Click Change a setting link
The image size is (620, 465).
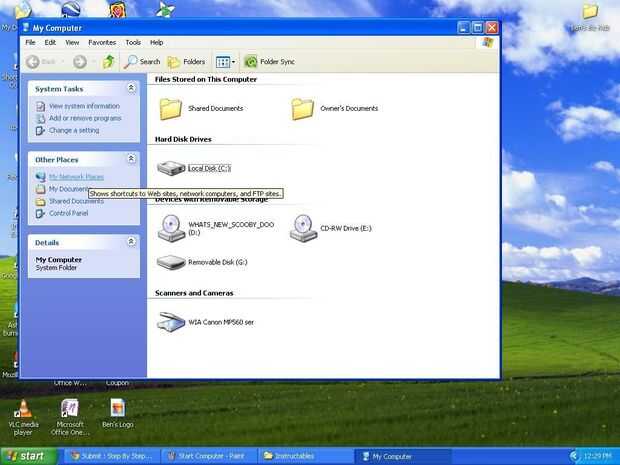[74, 130]
